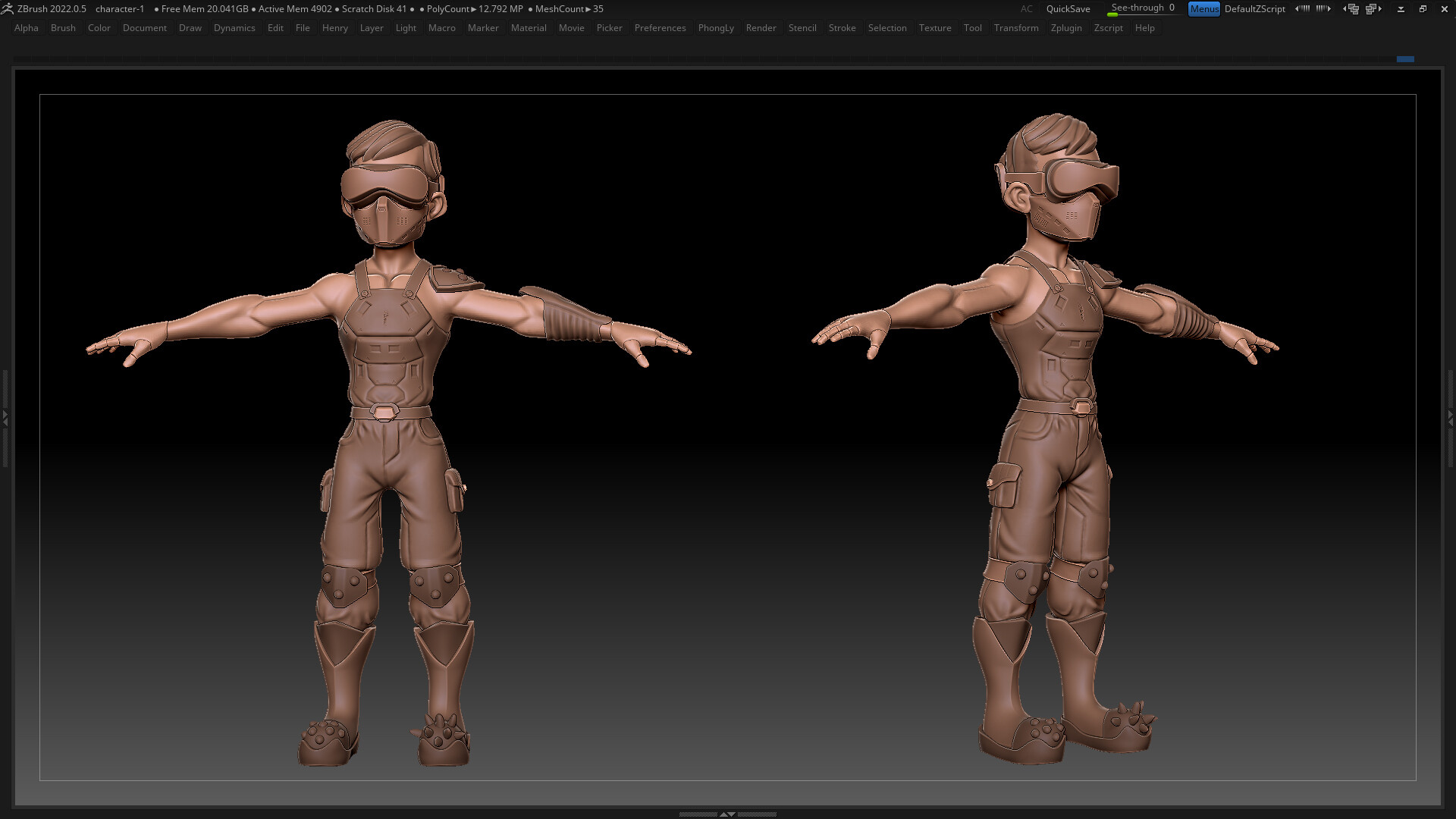Screen dimensions: 1456x819
Task: Click the DefaultZScript button
Action: pyautogui.click(x=1254, y=8)
